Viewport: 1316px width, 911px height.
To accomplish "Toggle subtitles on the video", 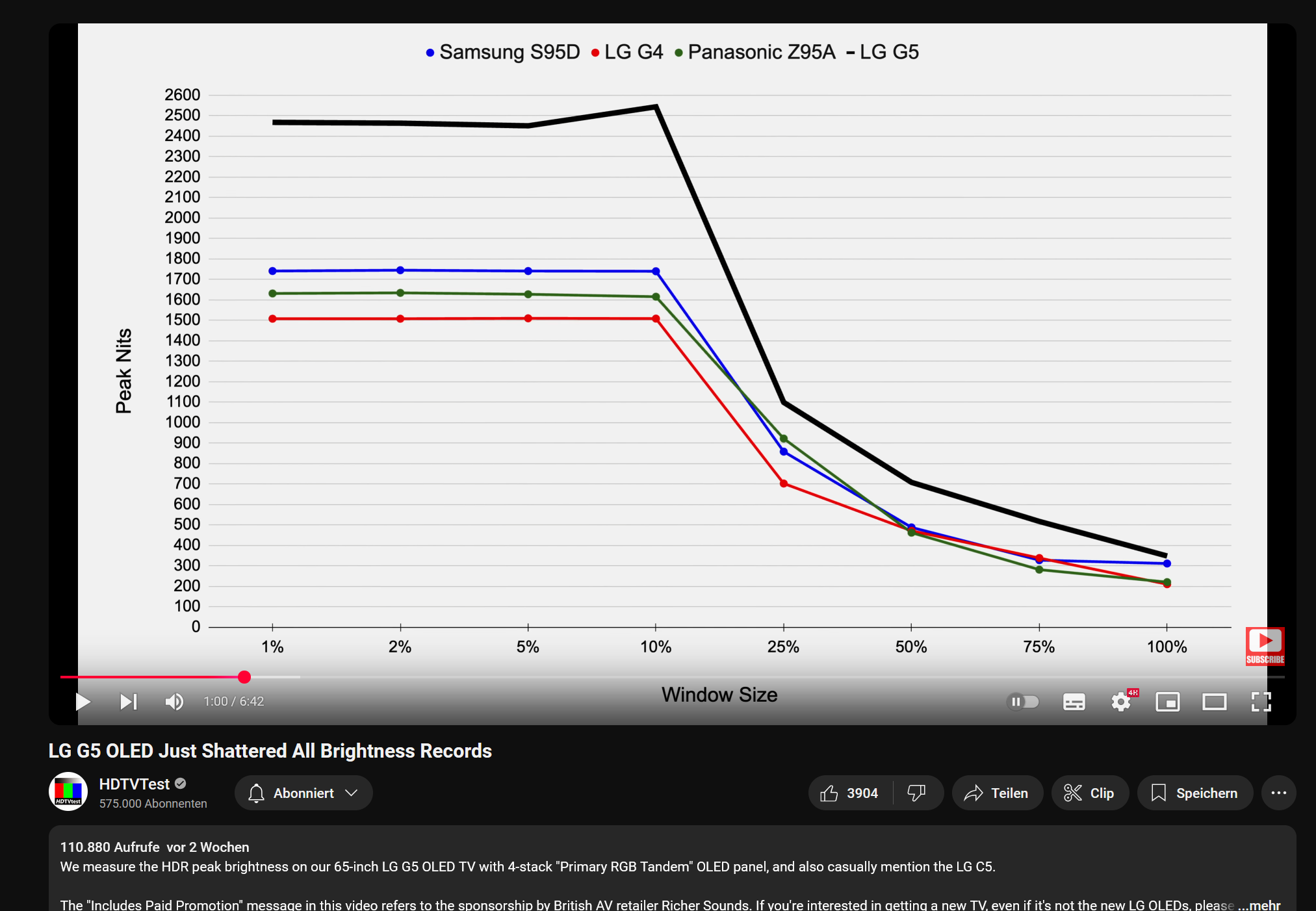I will (1074, 702).
